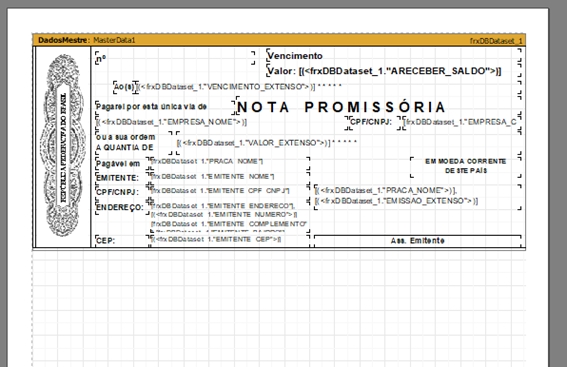Select PRACA_NOME field above EMISSAO_EXTENSO

tap(386, 190)
